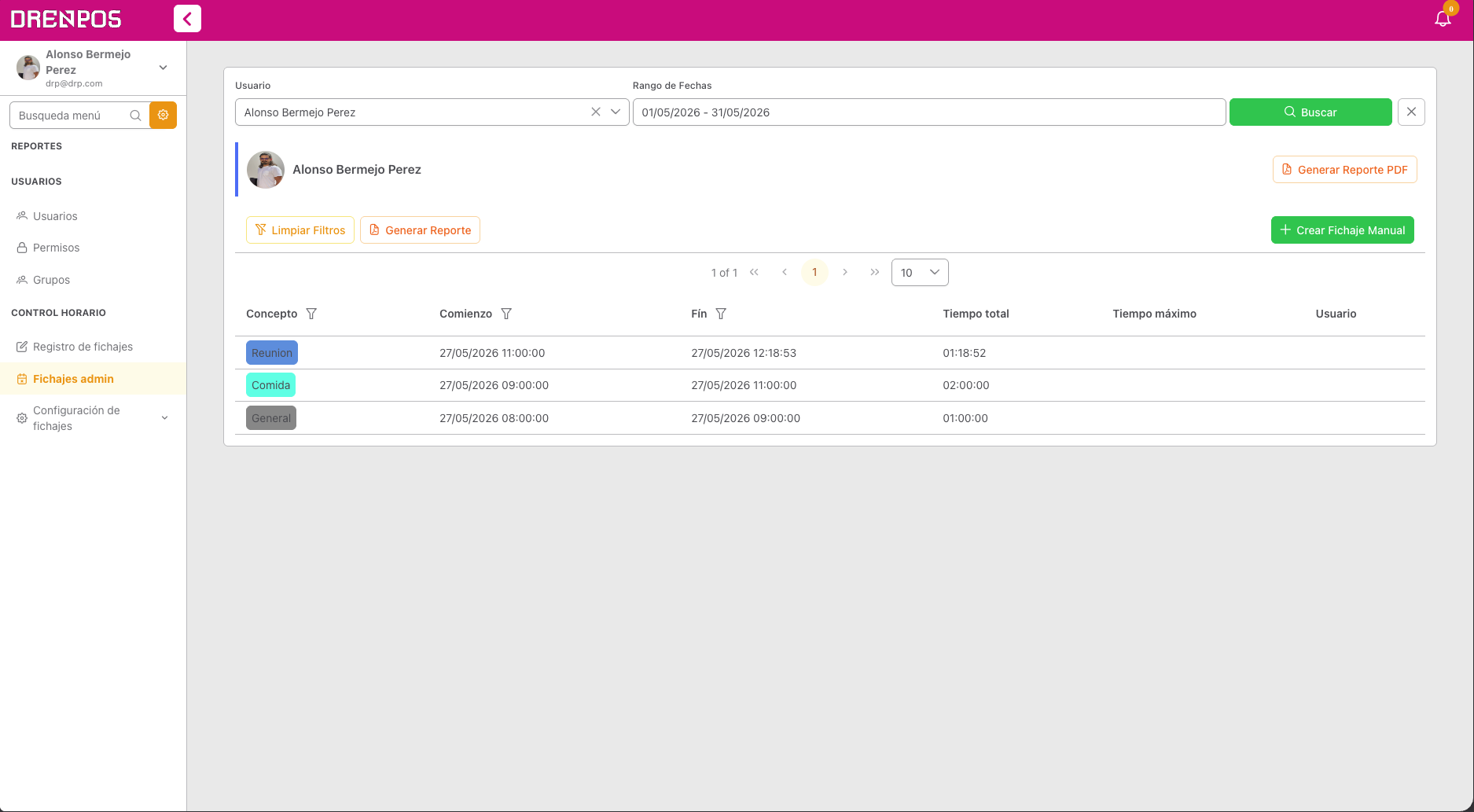The image size is (1474, 812).
Task: Click the blue Reunion concept tag
Action: (x=272, y=352)
